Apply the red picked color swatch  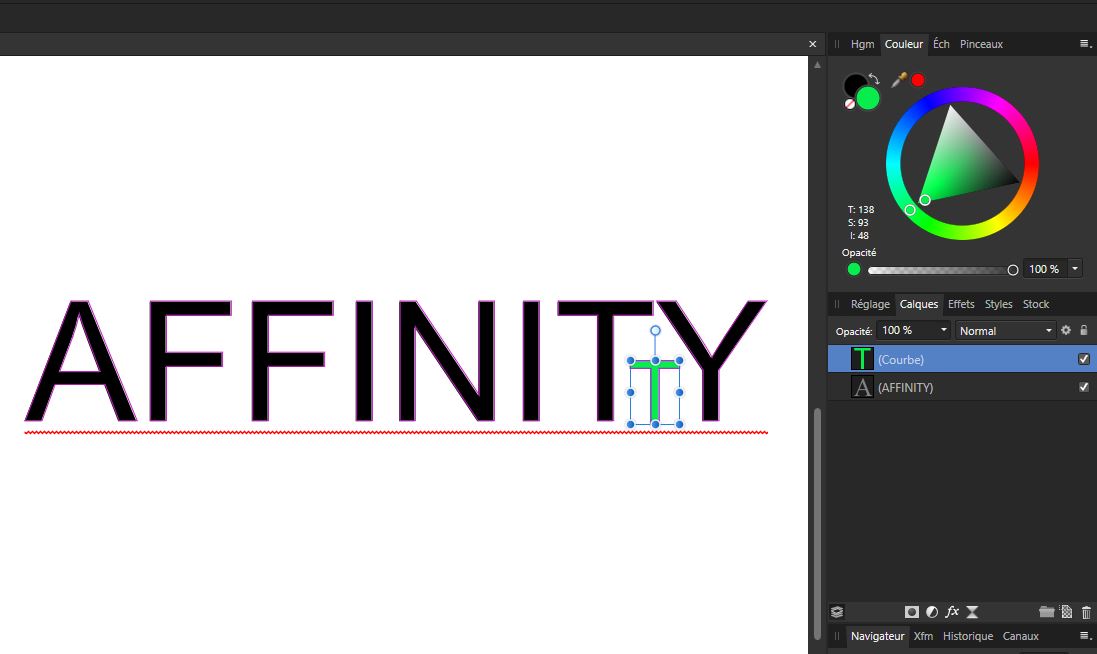click(x=918, y=80)
